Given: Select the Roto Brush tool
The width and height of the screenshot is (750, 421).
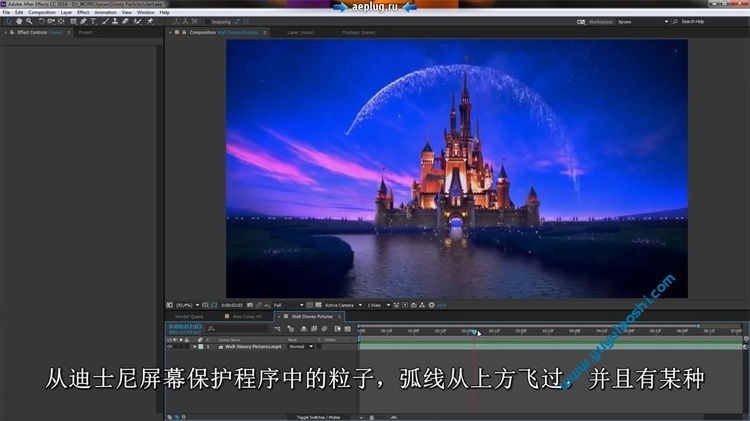Looking at the screenshot, I should pos(138,22).
